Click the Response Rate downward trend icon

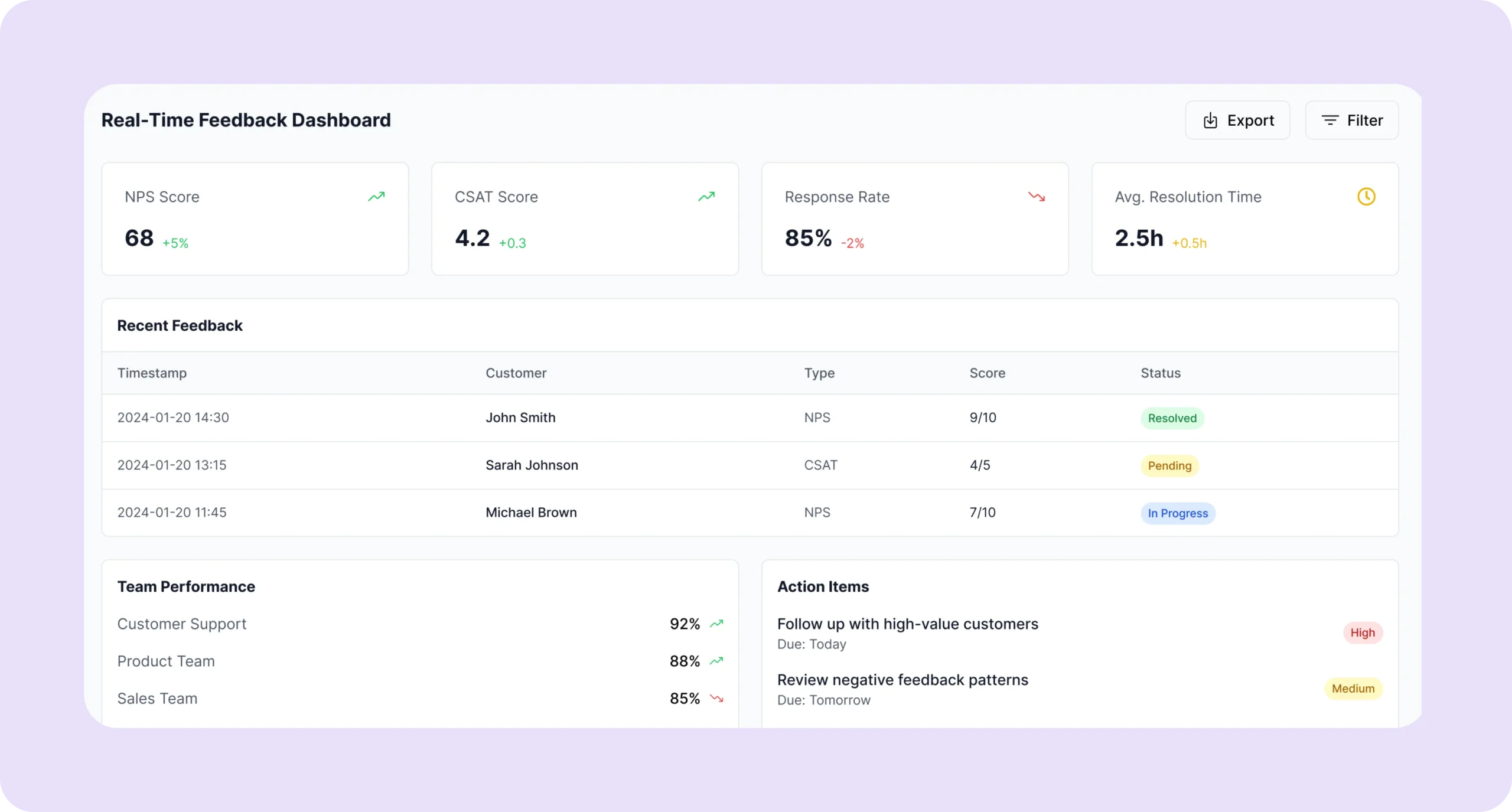pos(1036,197)
